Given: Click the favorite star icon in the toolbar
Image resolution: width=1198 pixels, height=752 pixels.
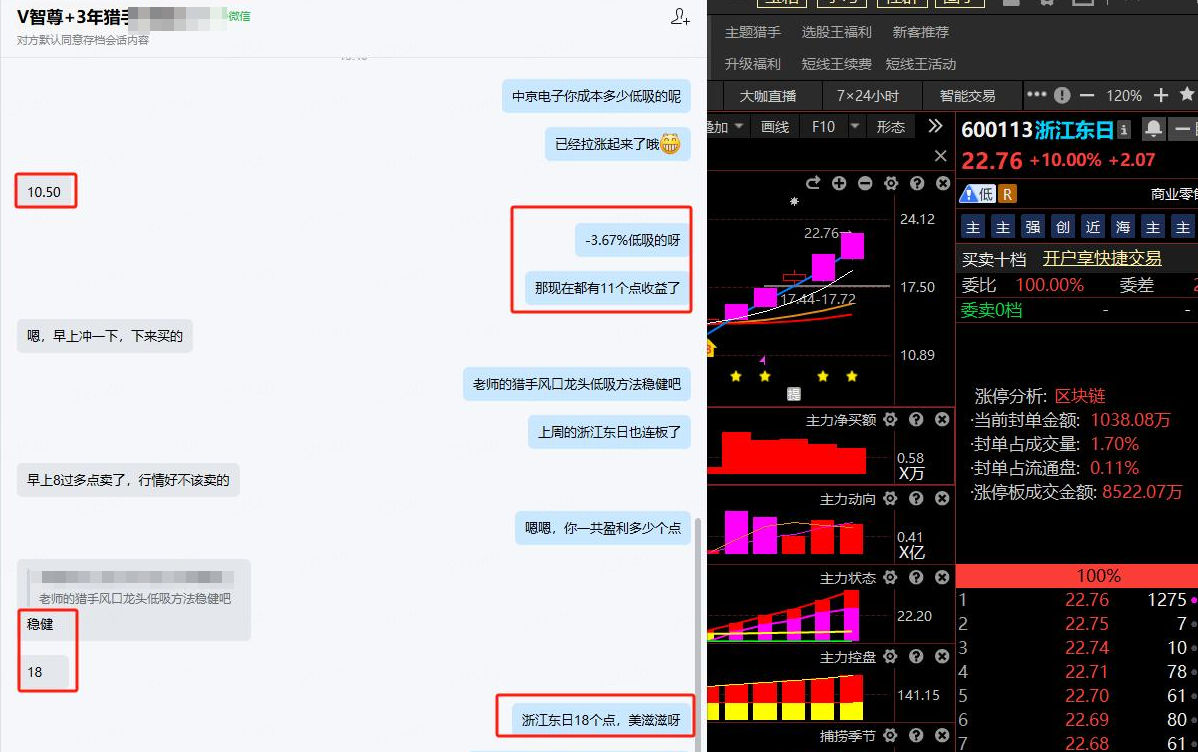Looking at the screenshot, I should [1187, 94].
